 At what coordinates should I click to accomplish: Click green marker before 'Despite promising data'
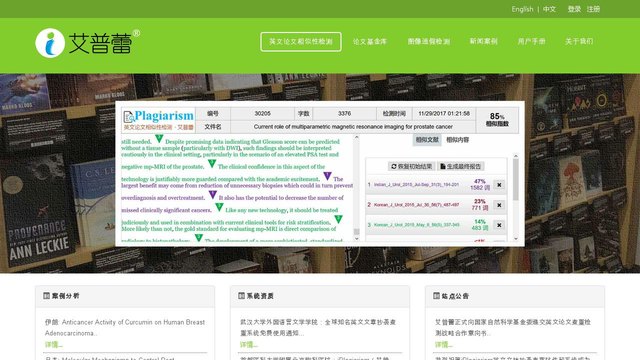click(159, 139)
